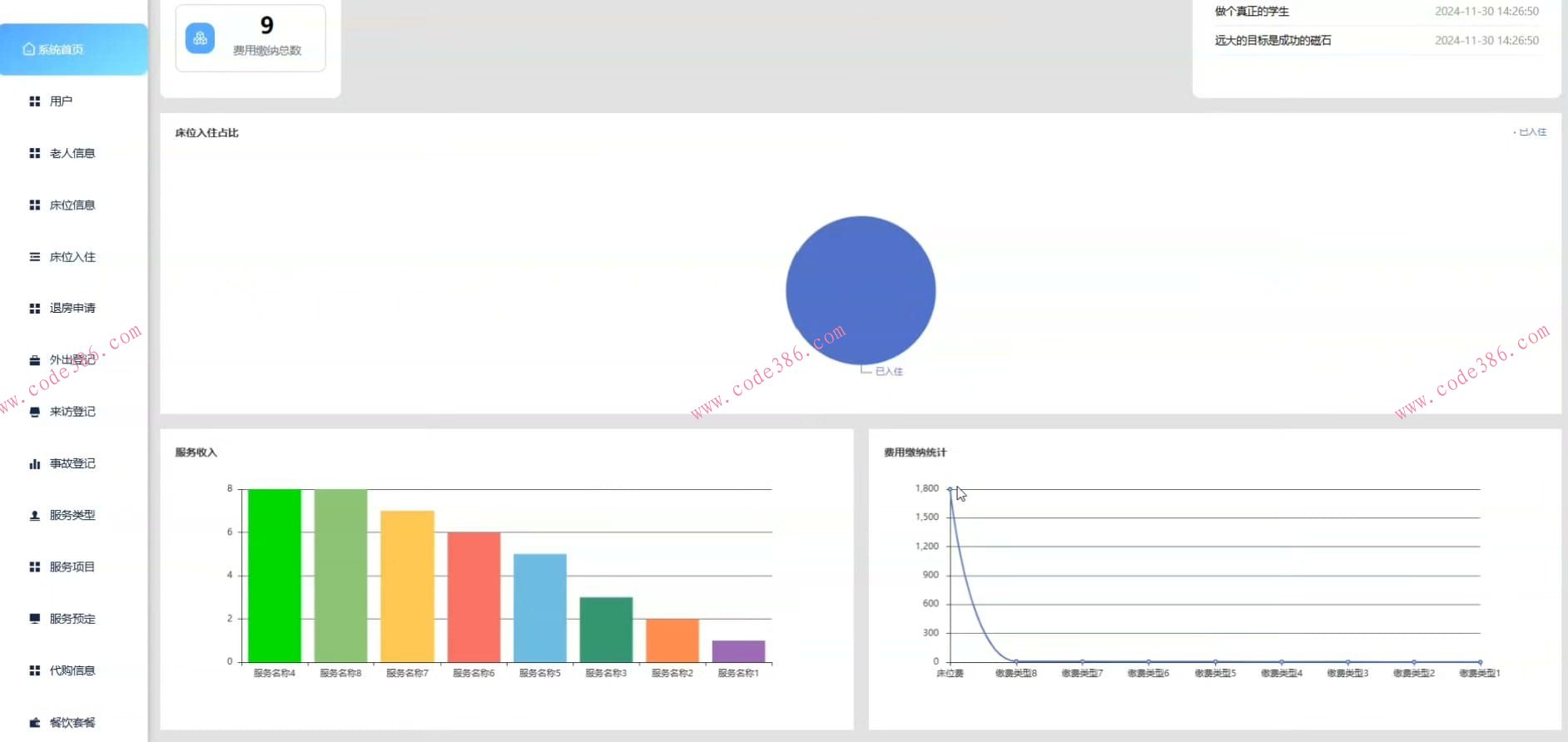Click the light blue bar for 服务名称5
The width and height of the screenshot is (1568, 742).
[x=540, y=608]
